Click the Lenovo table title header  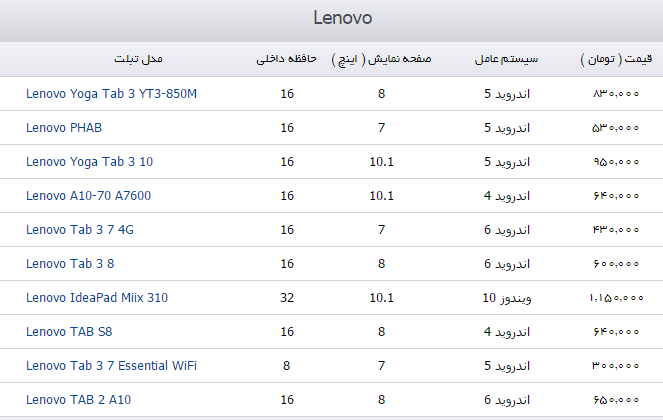pos(342,19)
